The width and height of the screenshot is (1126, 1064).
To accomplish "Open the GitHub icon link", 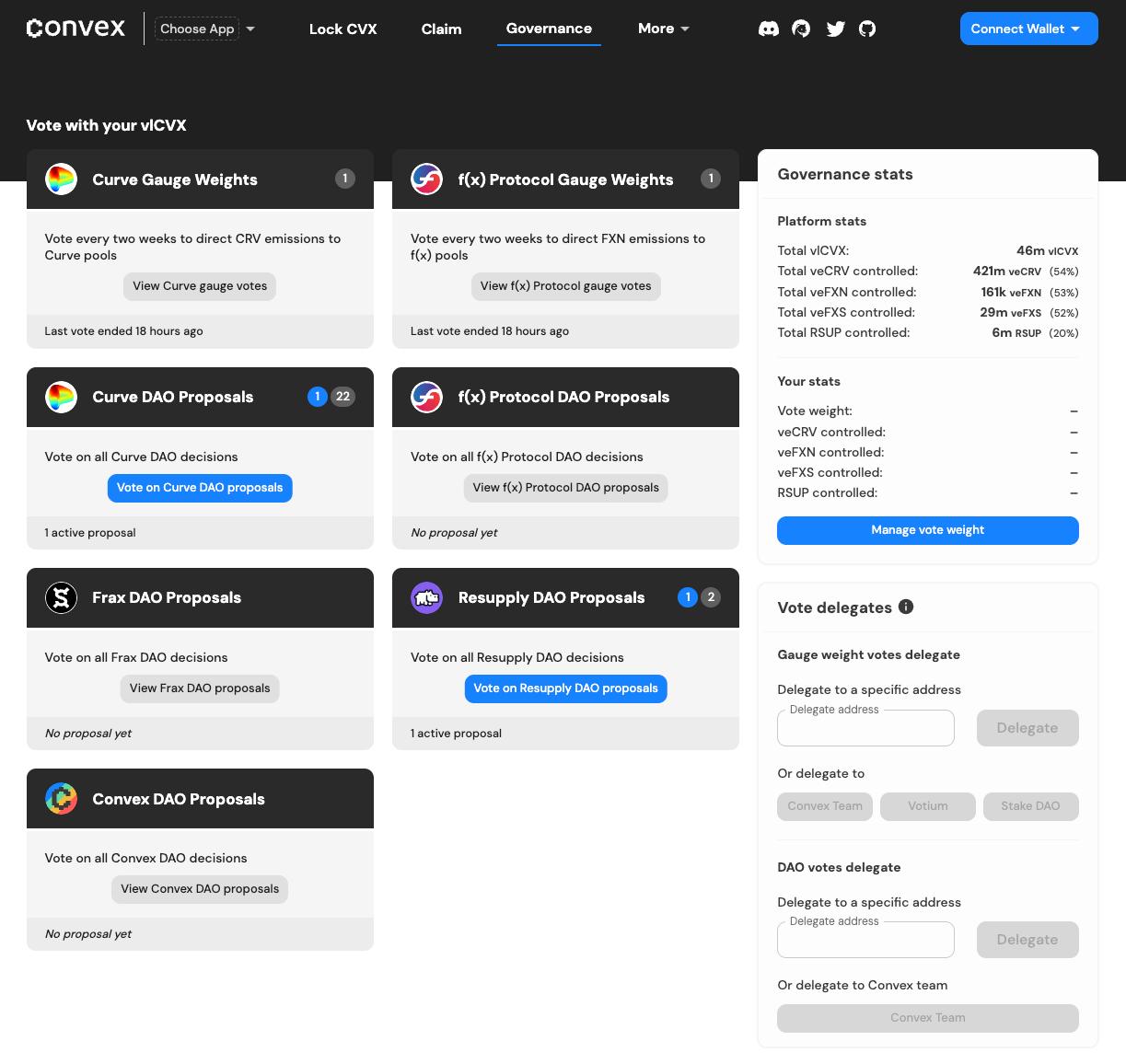I will coord(867,29).
